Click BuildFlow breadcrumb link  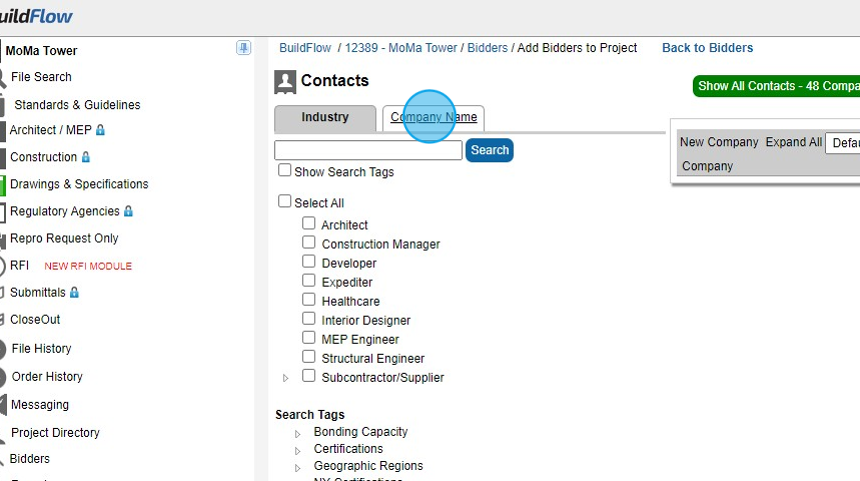click(305, 48)
